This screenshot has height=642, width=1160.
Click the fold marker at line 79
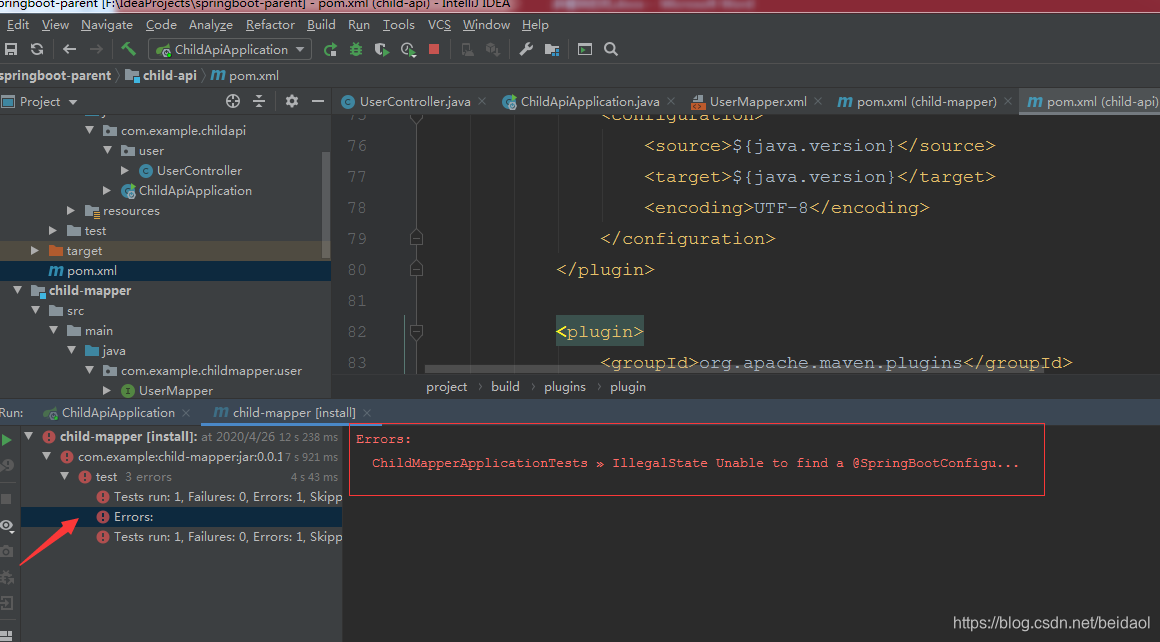[417, 238]
